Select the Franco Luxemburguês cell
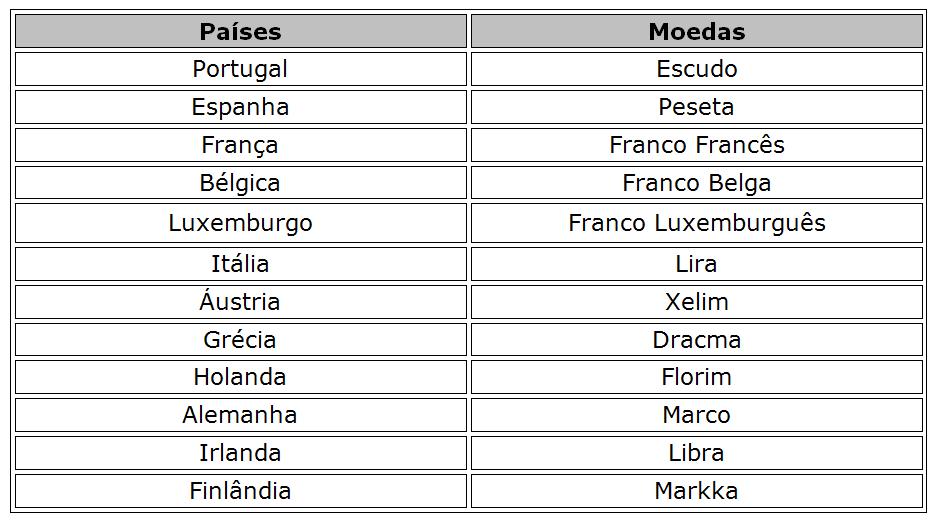Screen dimensions: 935x523 [x=696, y=223]
